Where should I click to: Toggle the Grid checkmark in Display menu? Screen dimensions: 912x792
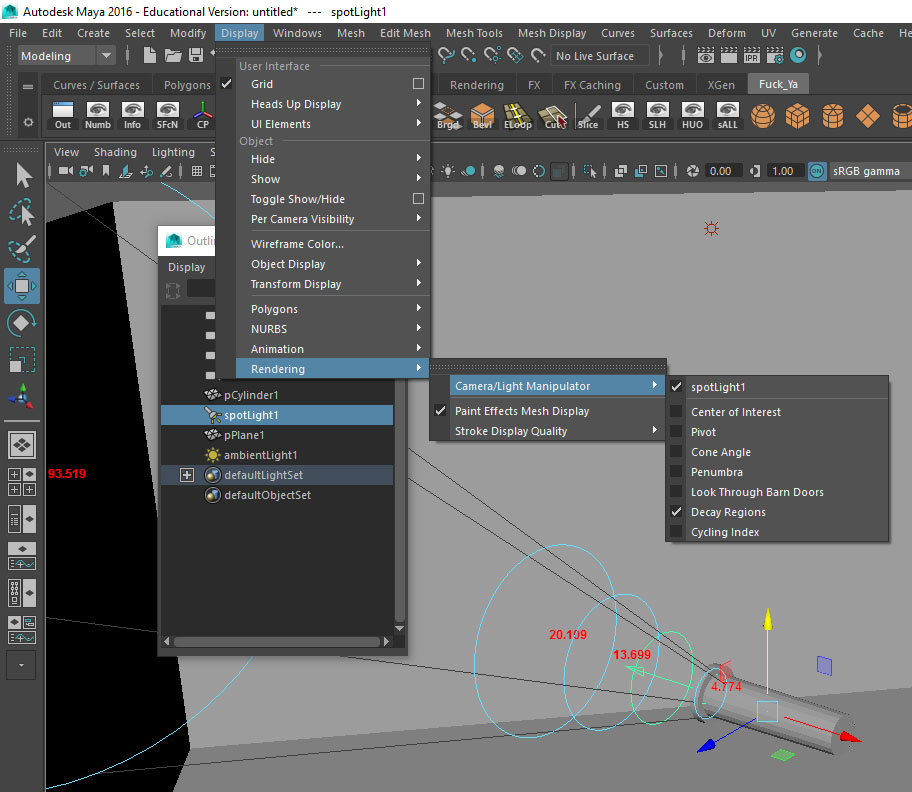coord(227,84)
